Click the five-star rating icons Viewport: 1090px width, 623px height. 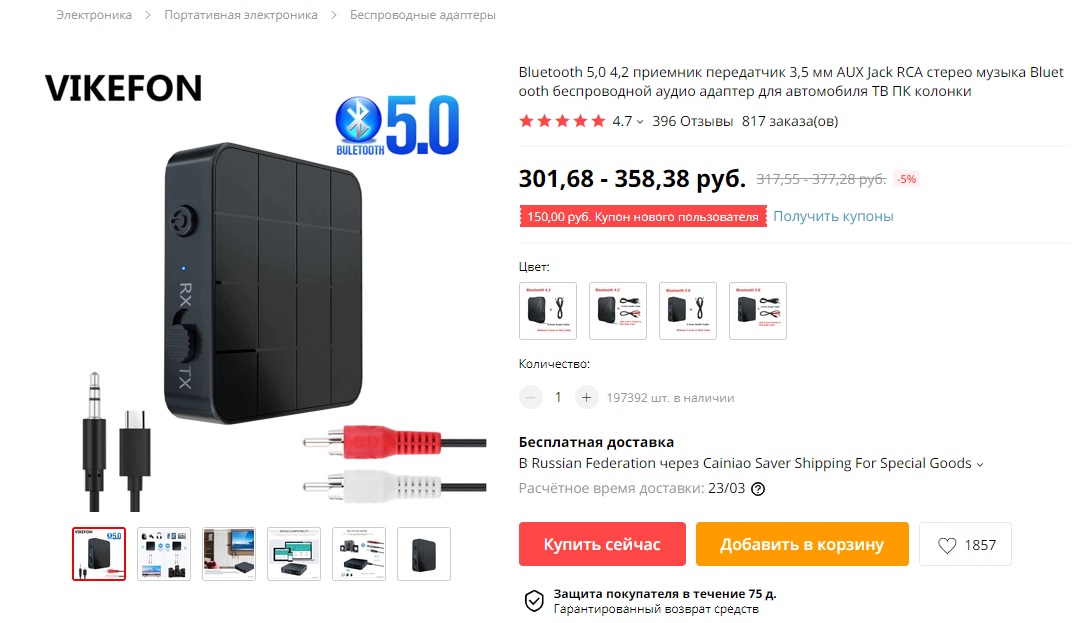pyautogui.click(x=562, y=122)
